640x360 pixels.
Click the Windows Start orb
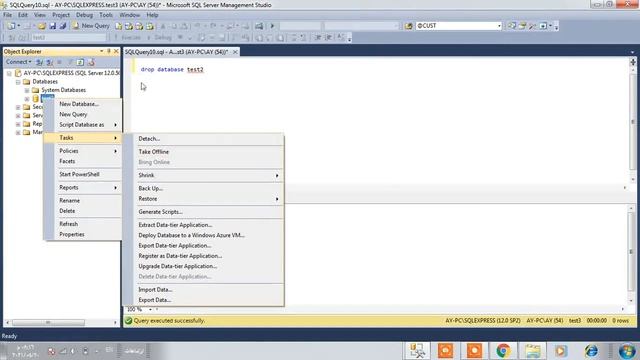coord(627,351)
